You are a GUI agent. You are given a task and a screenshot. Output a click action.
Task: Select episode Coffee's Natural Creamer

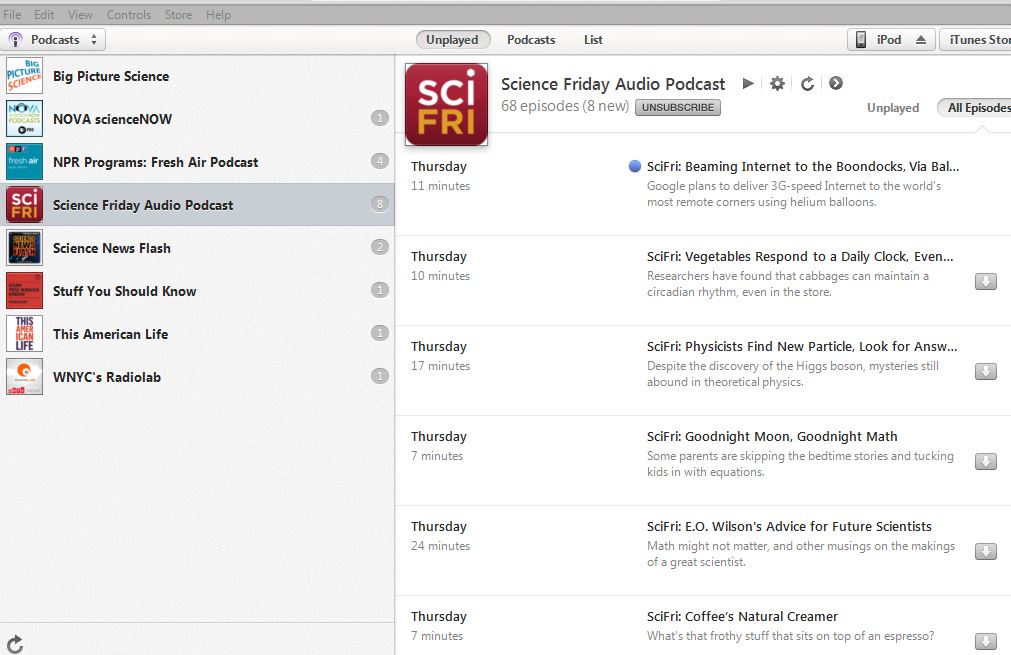coord(703,625)
